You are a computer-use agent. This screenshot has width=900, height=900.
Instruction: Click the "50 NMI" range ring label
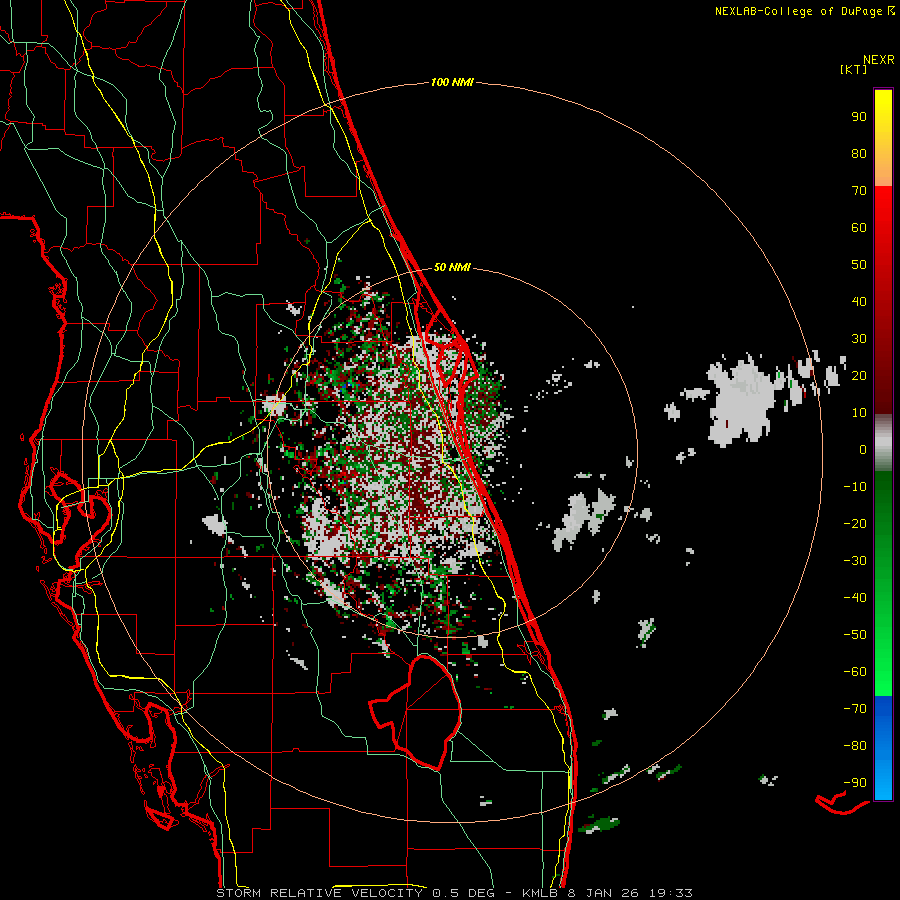pyautogui.click(x=452, y=267)
